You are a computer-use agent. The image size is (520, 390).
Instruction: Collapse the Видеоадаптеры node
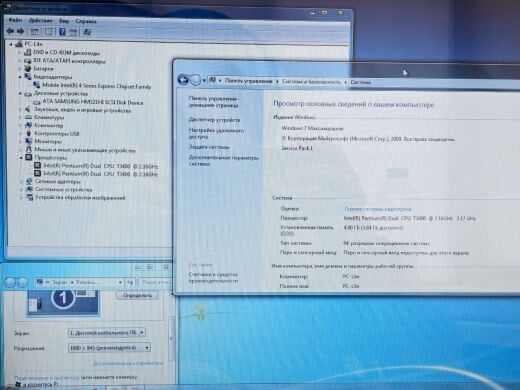point(20,77)
